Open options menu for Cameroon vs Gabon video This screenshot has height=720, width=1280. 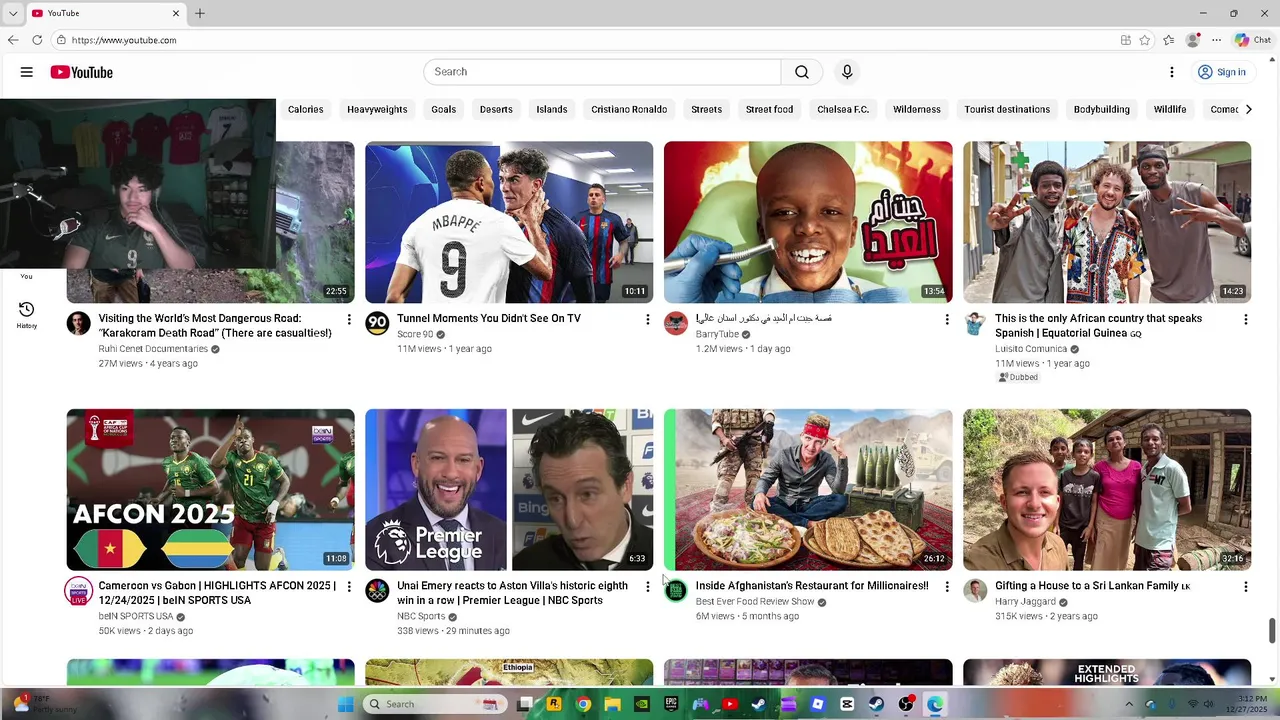click(x=349, y=587)
